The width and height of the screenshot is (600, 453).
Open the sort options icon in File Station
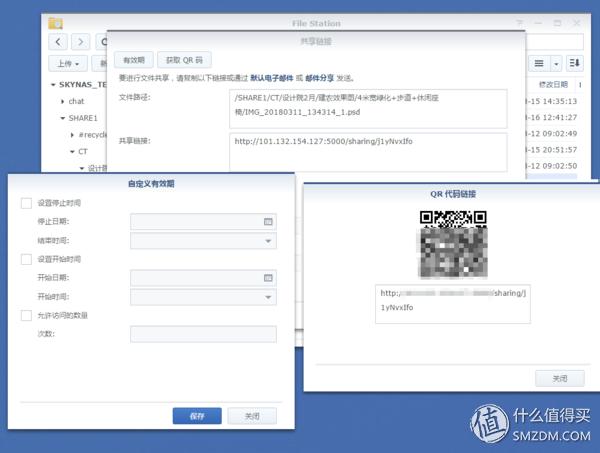(574, 64)
